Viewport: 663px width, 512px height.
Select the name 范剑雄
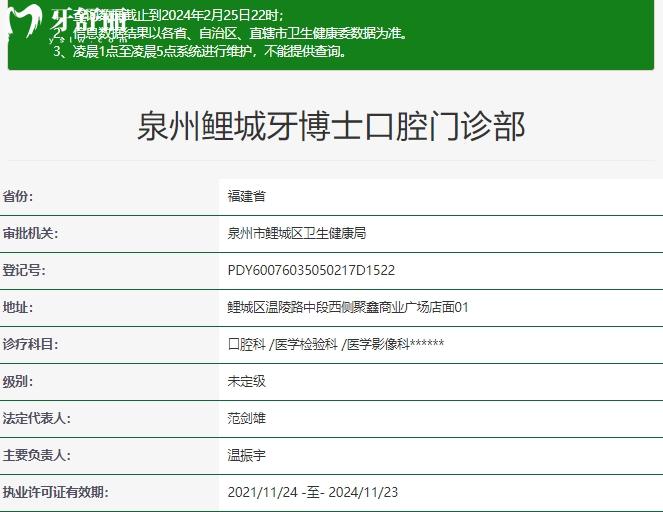click(x=247, y=418)
